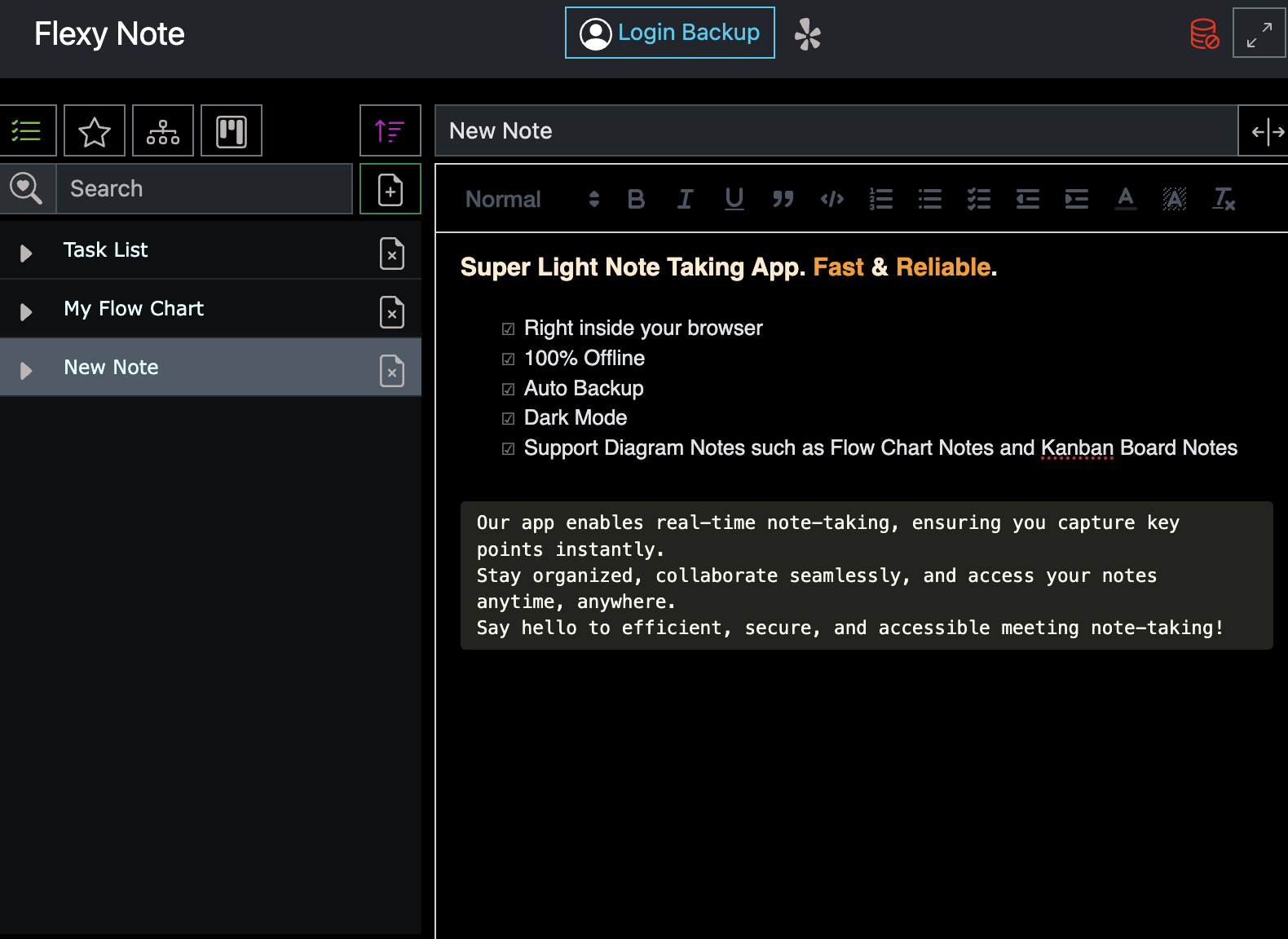Apply bulleted list formatting
1288x939 pixels.
click(x=930, y=199)
